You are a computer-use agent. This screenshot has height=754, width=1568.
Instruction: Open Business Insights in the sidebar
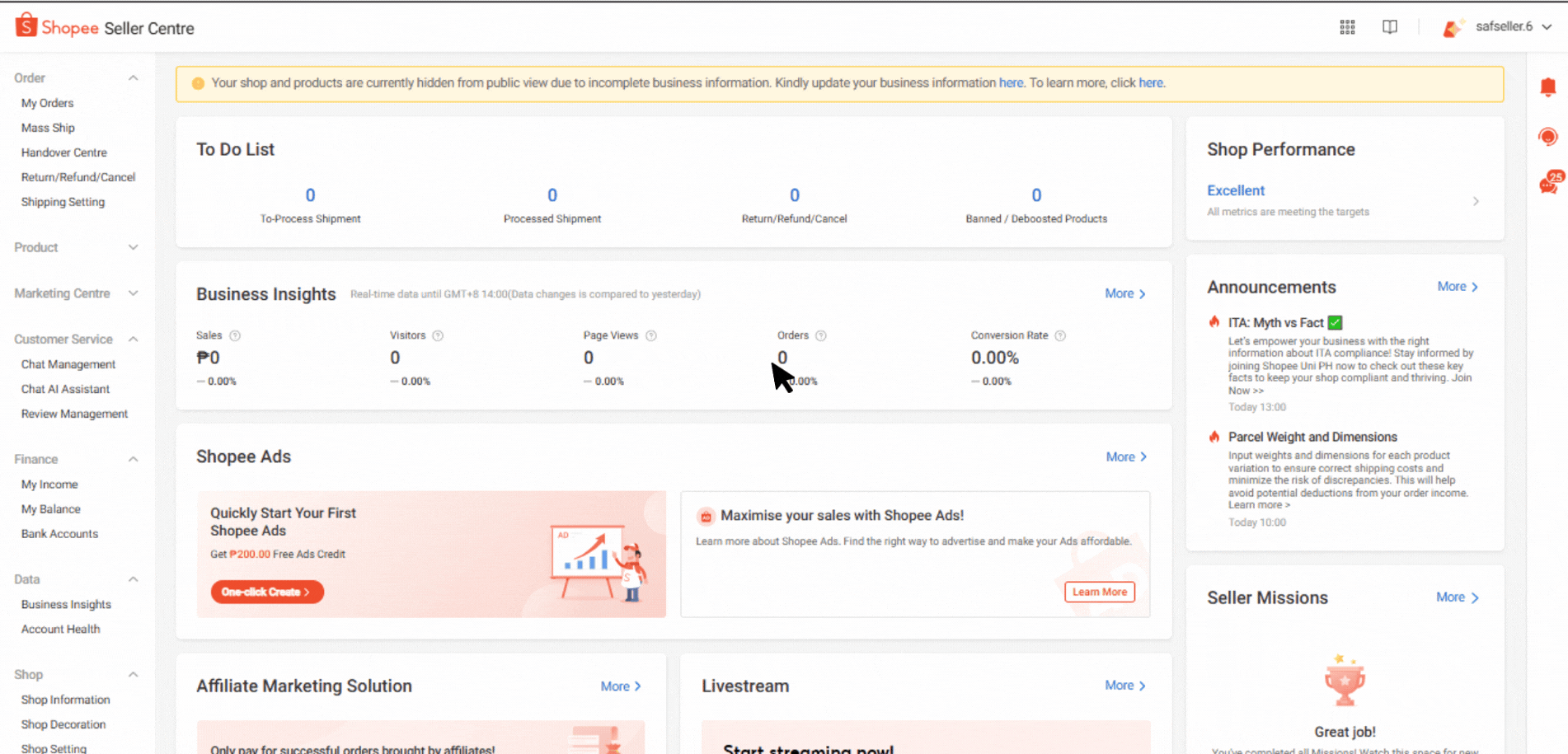tap(66, 605)
